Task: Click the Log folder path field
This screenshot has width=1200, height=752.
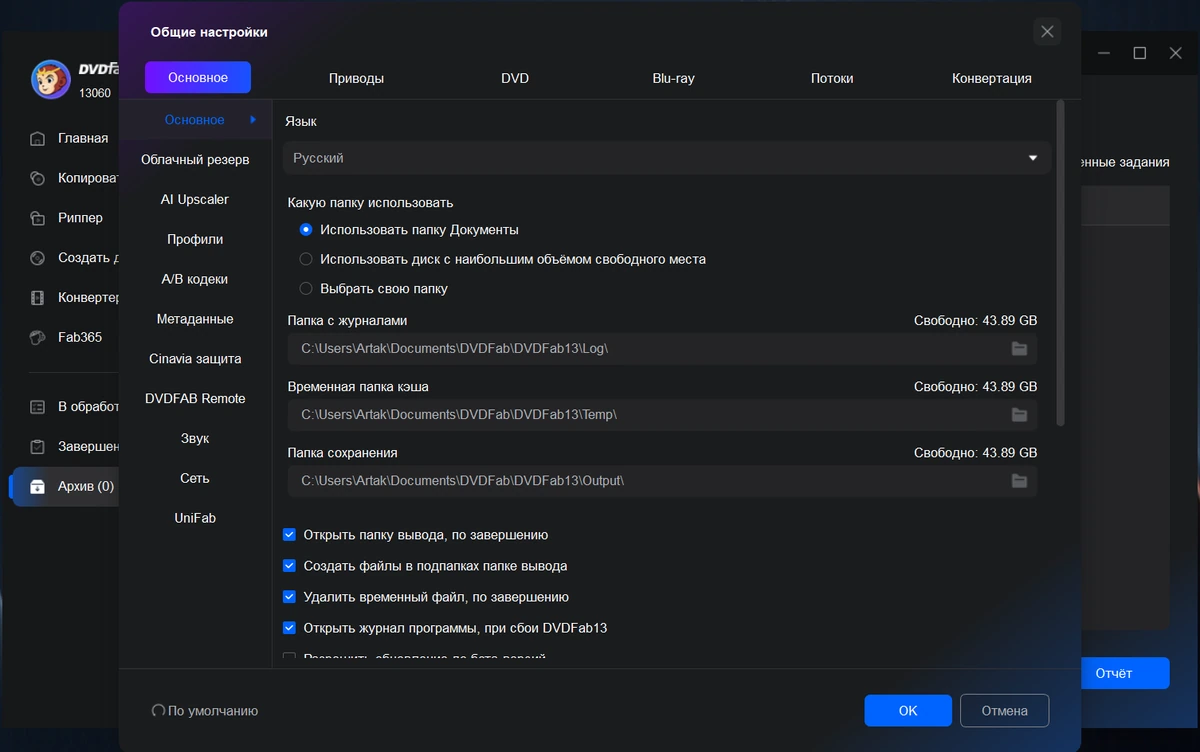Action: 662,349
